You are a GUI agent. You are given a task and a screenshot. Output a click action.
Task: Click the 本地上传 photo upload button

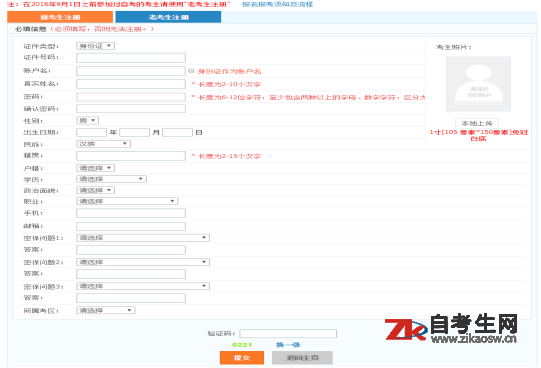(x=477, y=123)
